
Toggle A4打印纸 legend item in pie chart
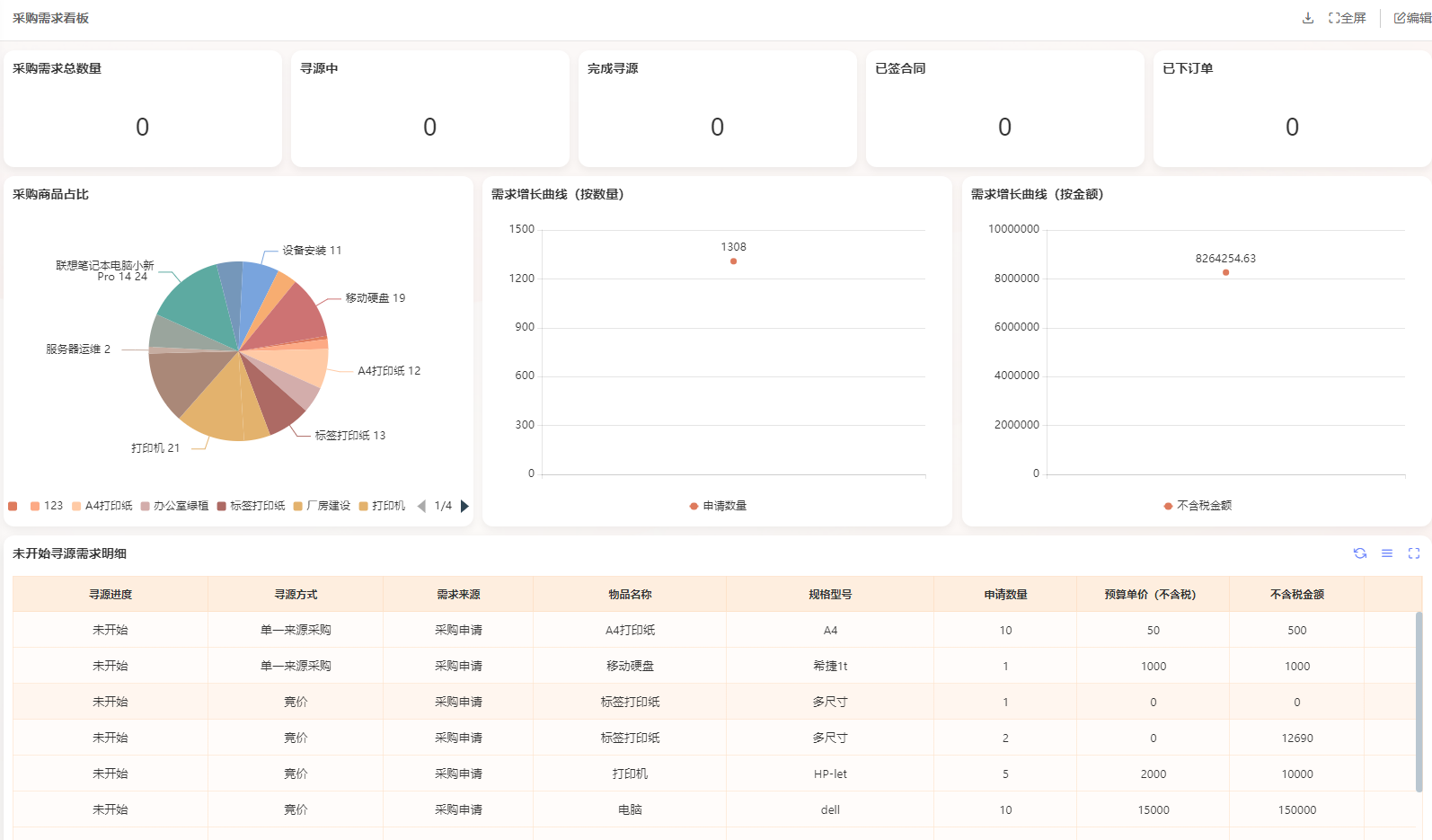point(102,506)
